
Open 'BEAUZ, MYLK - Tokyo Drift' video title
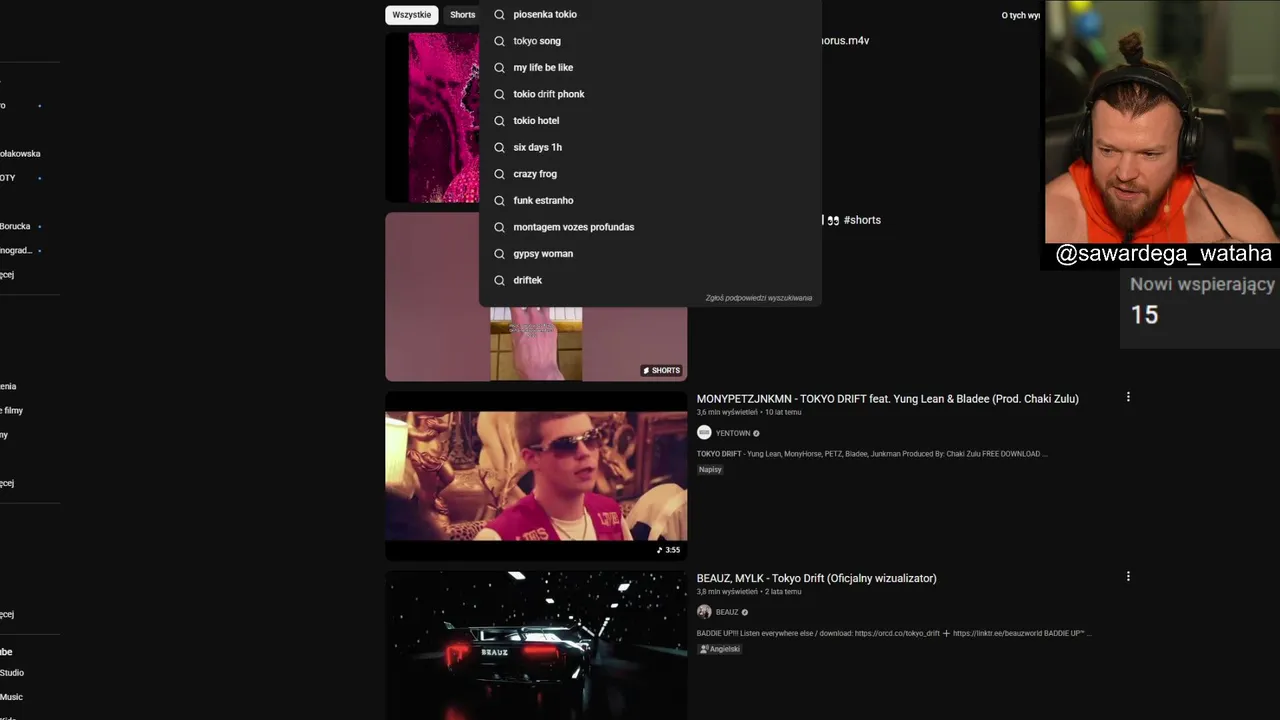click(816, 578)
